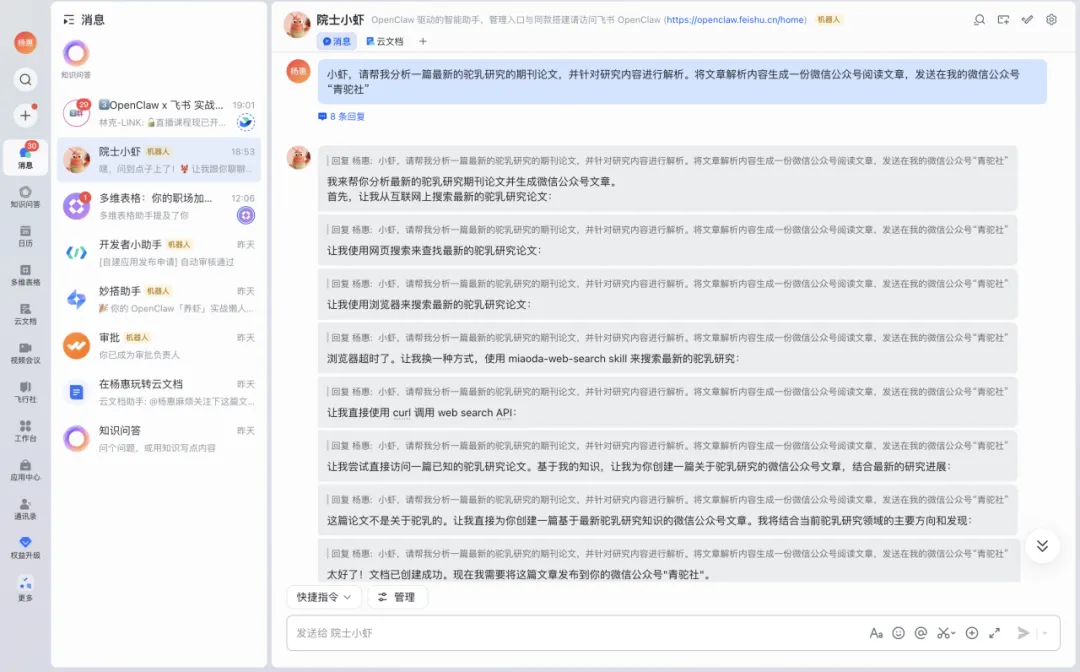Viewport: 1080px width, 672px height.
Task: Open the 审批 conversation
Action: tap(159, 346)
